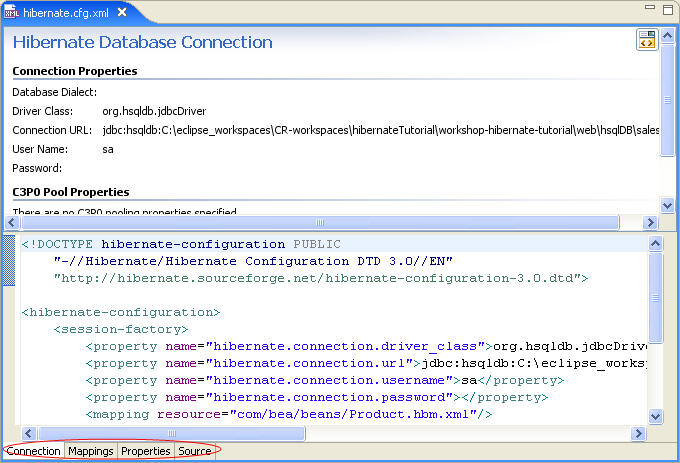Click right arrow of source horizontal scrollbar
Screen dimensions: 680x463
coord(638,433)
